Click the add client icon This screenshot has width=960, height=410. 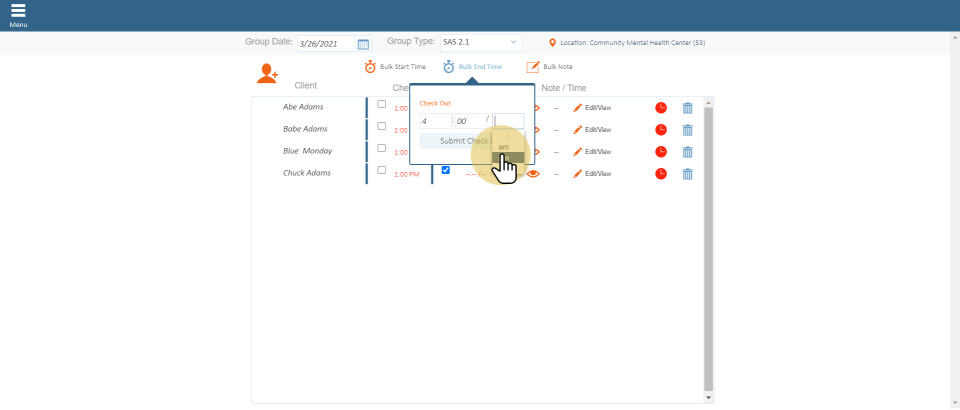tap(267, 73)
